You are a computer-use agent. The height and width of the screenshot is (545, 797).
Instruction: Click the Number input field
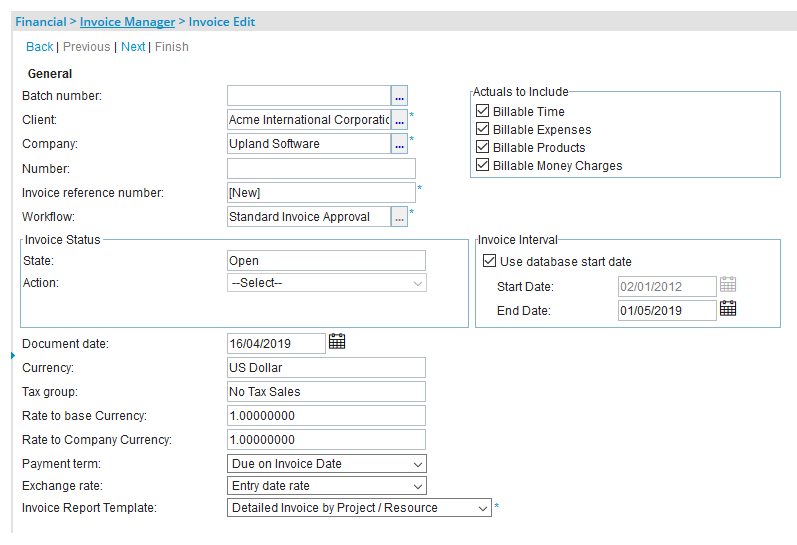click(x=321, y=169)
